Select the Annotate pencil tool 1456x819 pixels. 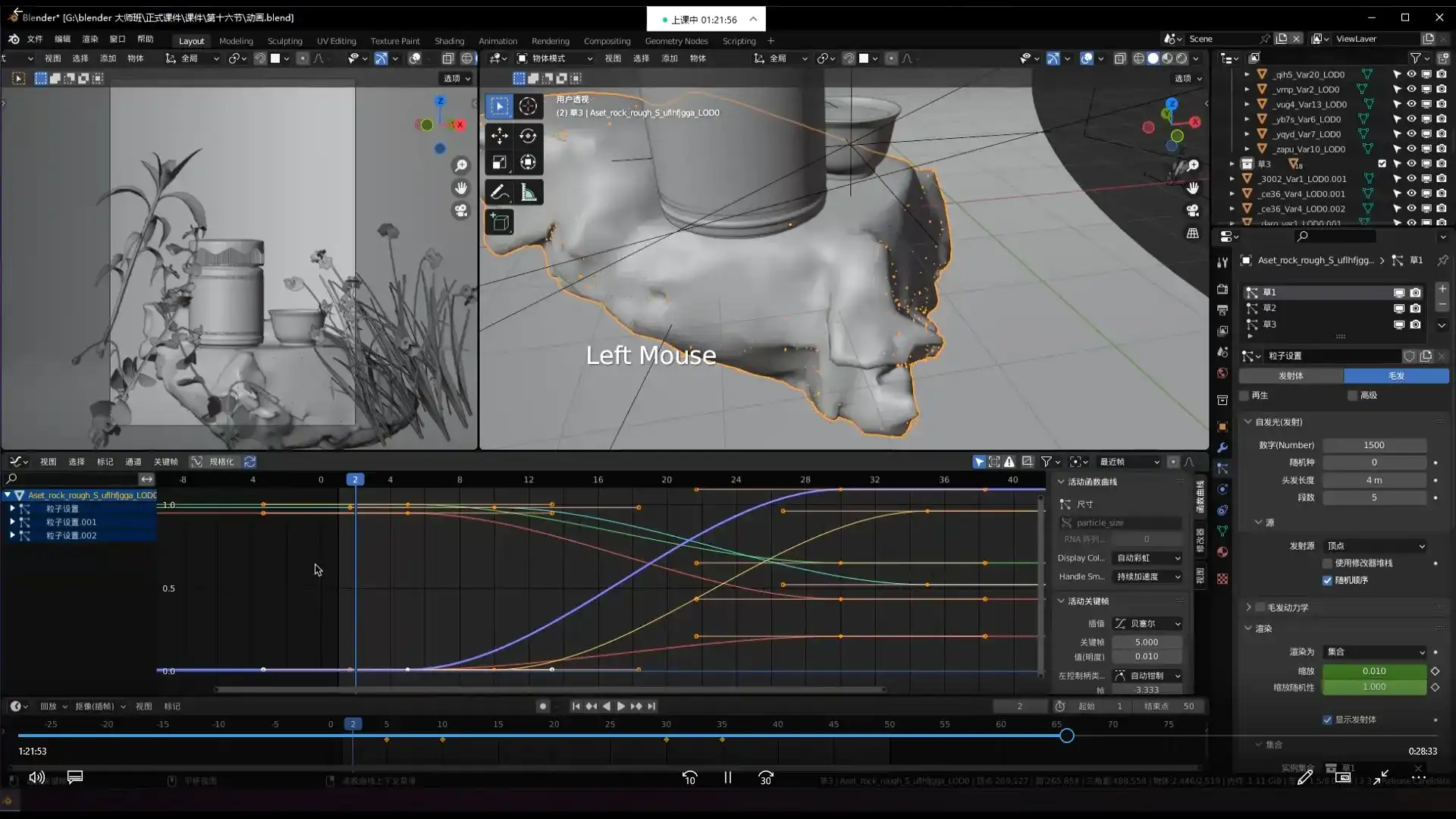(x=499, y=193)
